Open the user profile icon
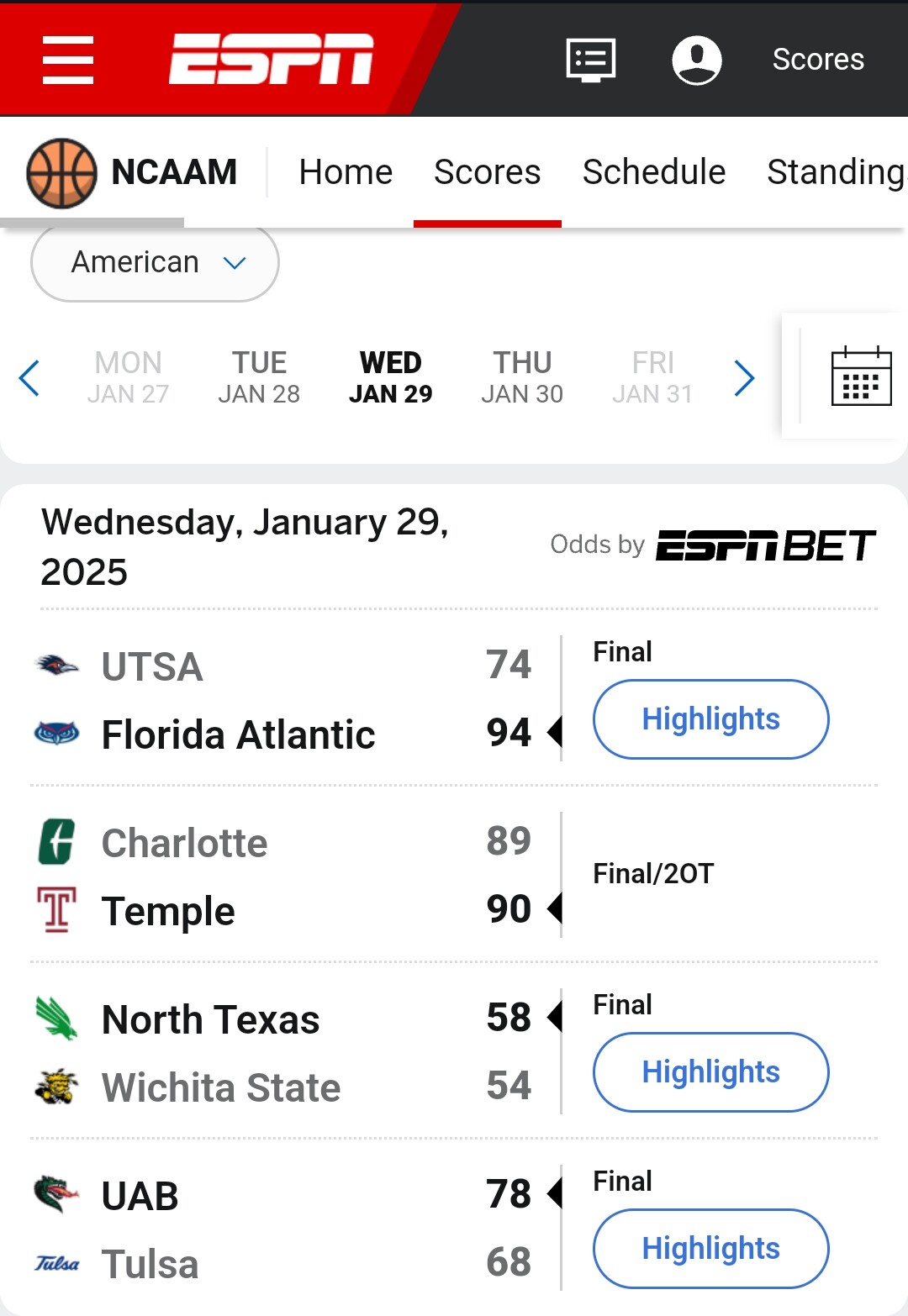908x1316 pixels. pos(697,60)
